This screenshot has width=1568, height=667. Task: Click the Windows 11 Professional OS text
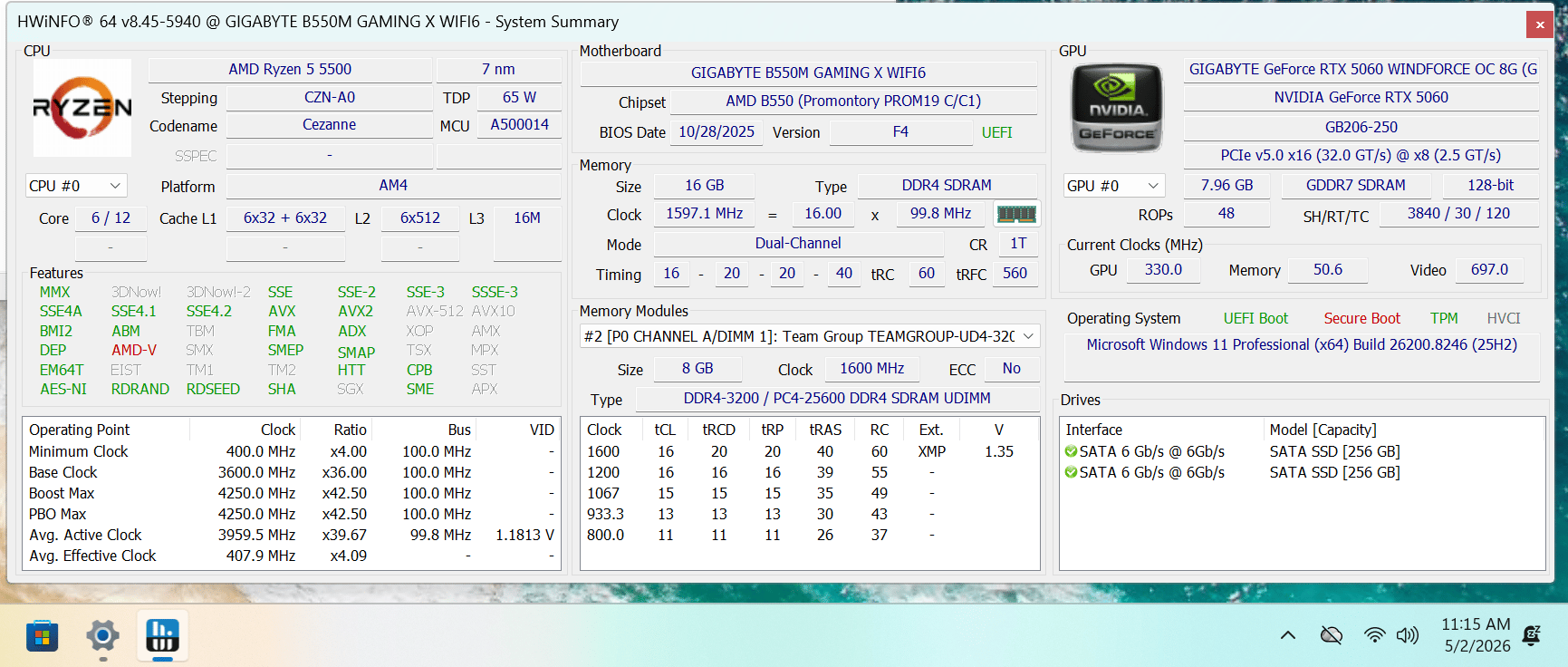tap(1302, 345)
